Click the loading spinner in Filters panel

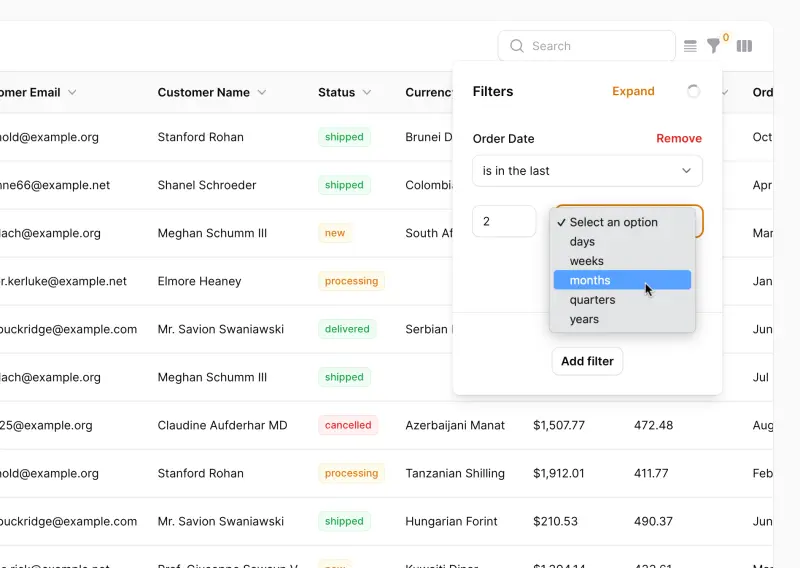694,91
